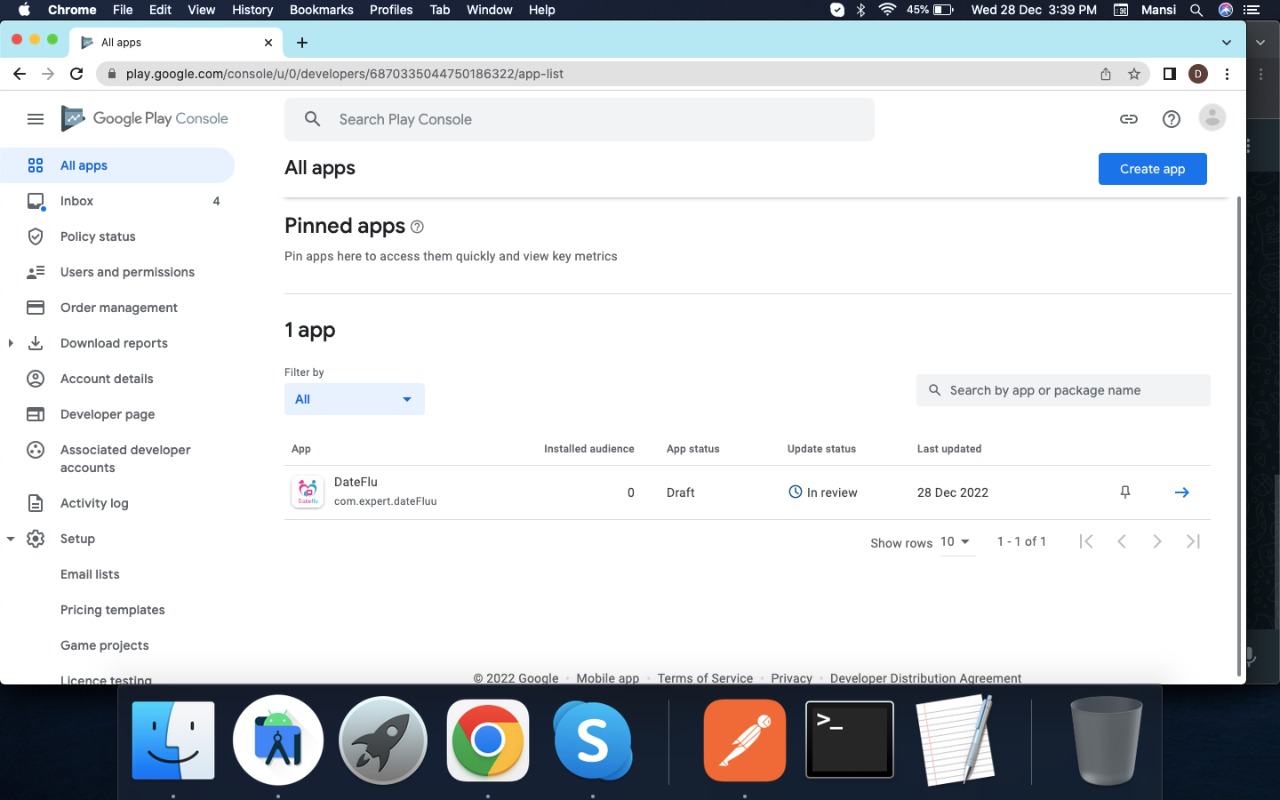This screenshot has width=1280, height=800.
Task: Click the copy link icon
Action: click(x=1128, y=119)
